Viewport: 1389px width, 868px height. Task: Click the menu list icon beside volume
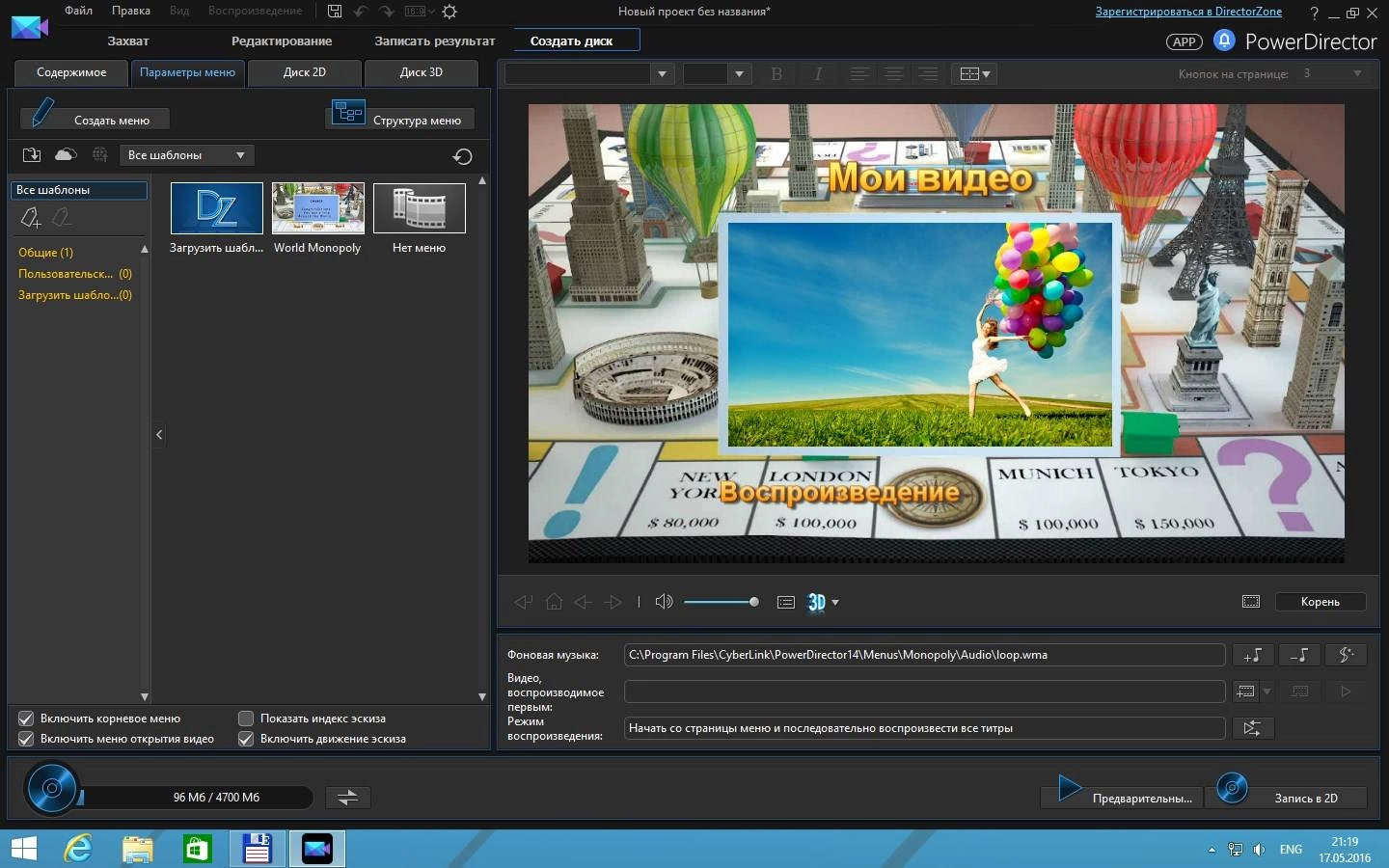pyautogui.click(x=786, y=602)
